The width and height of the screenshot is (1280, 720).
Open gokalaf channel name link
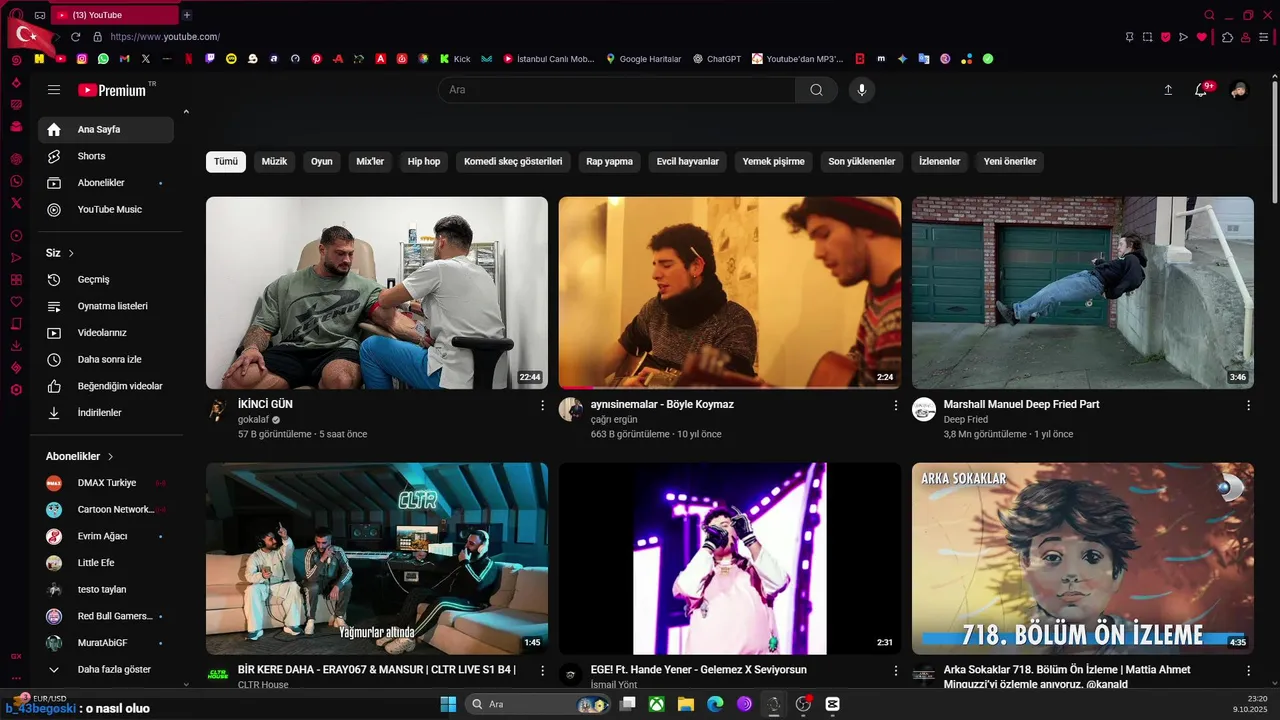pyautogui.click(x=254, y=420)
